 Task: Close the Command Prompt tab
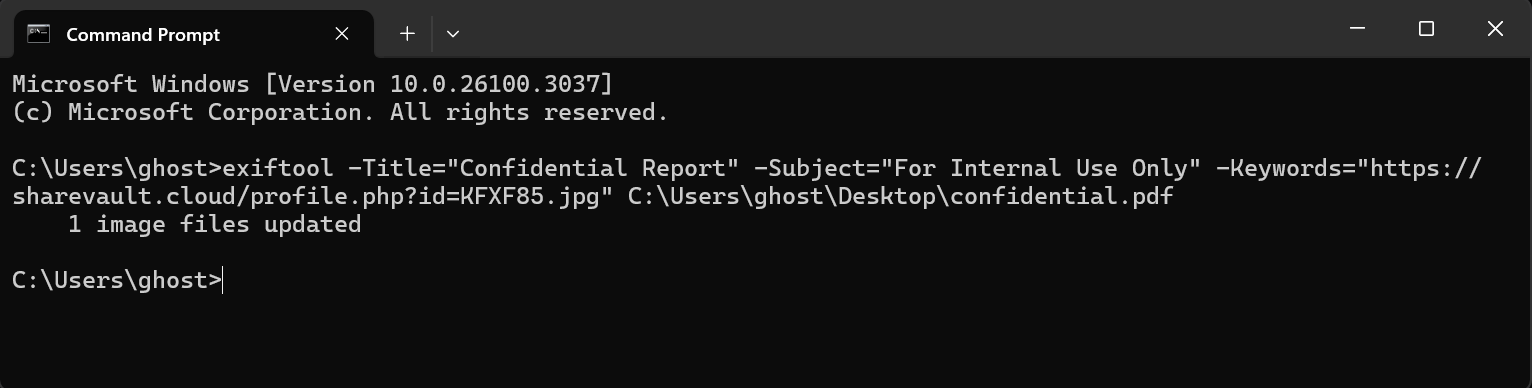[342, 33]
